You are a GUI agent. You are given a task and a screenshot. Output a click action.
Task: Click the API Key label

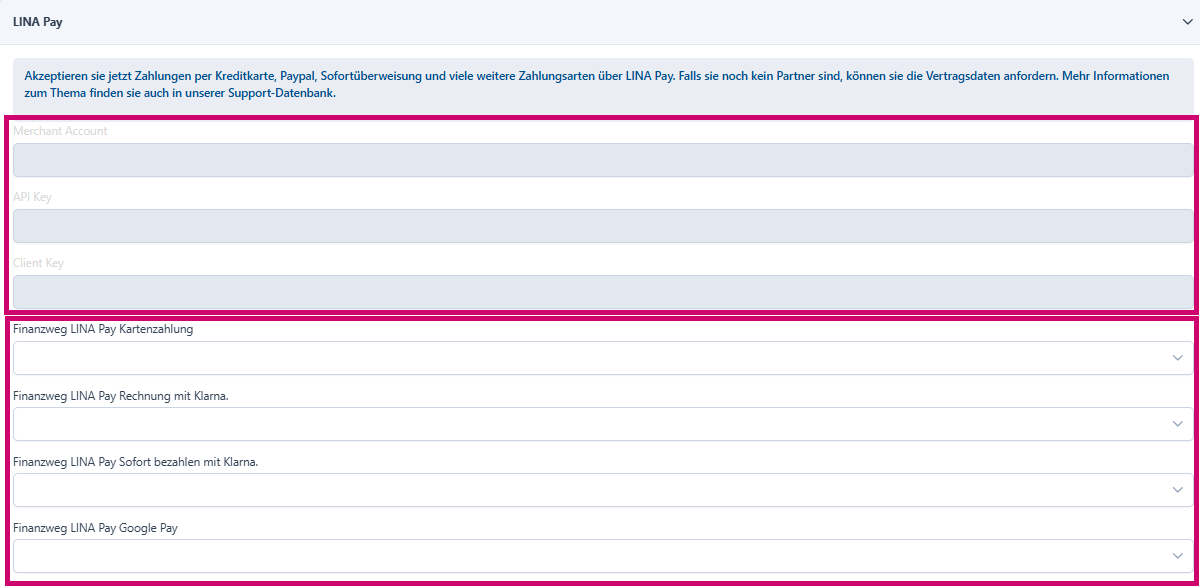tap(32, 197)
